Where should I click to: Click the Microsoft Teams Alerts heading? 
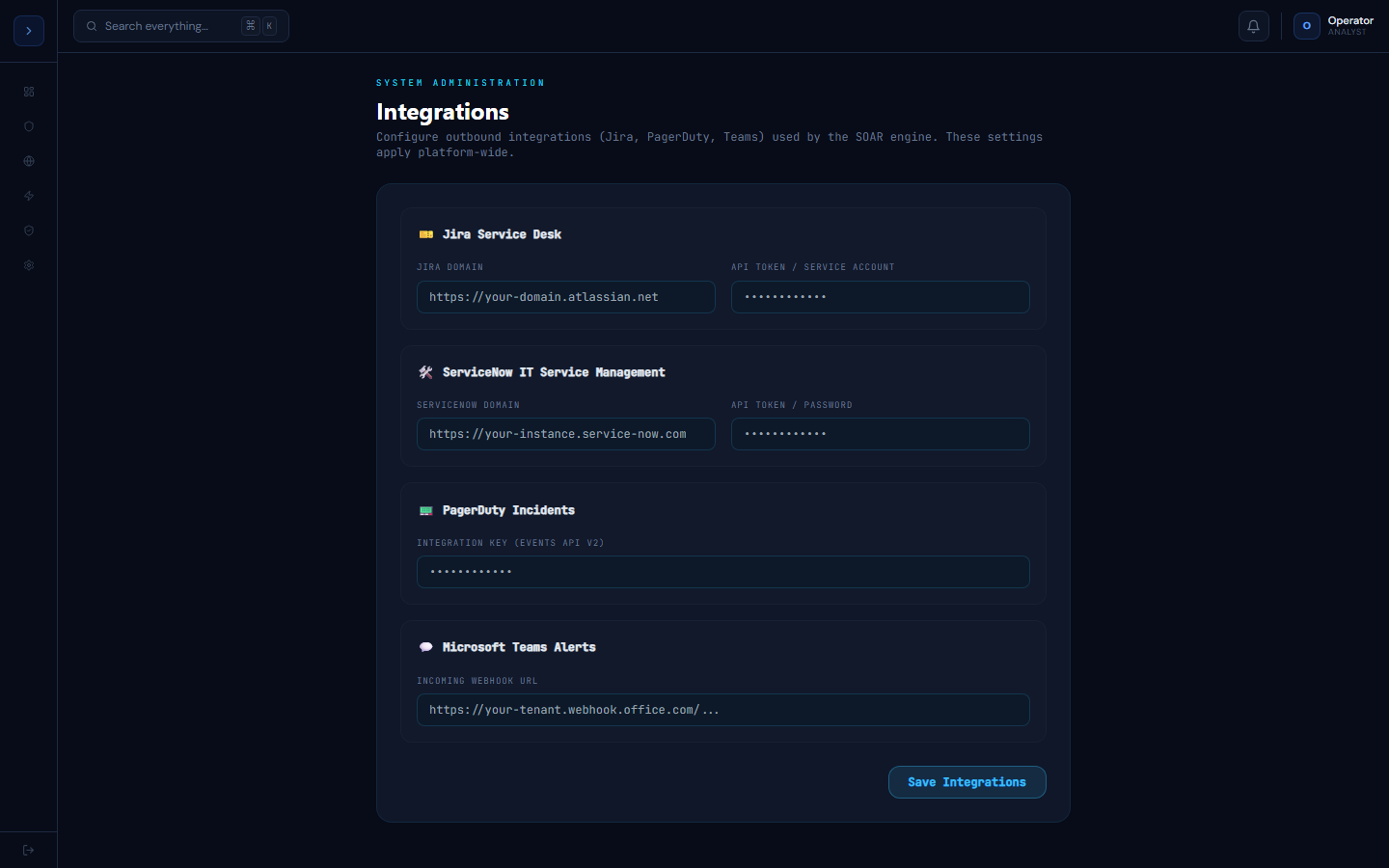click(519, 647)
